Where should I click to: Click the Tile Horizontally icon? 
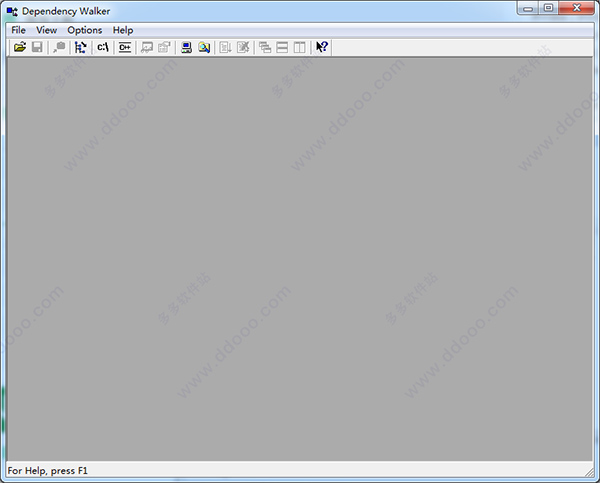(x=282, y=47)
